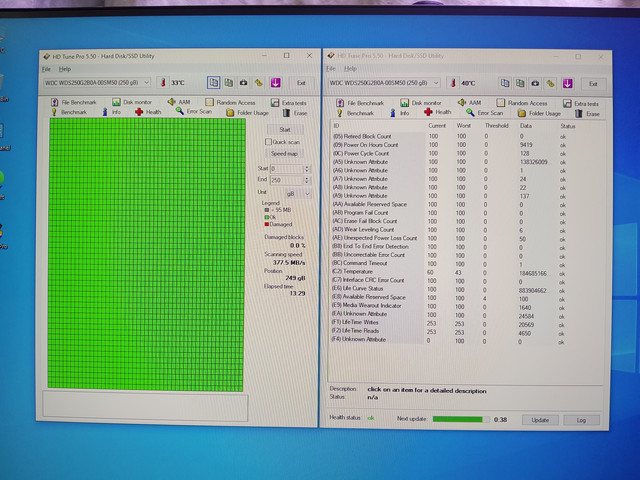The image size is (640, 480).
Task: Open Folder Usage tab in the left window
Action: click(247, 113)
